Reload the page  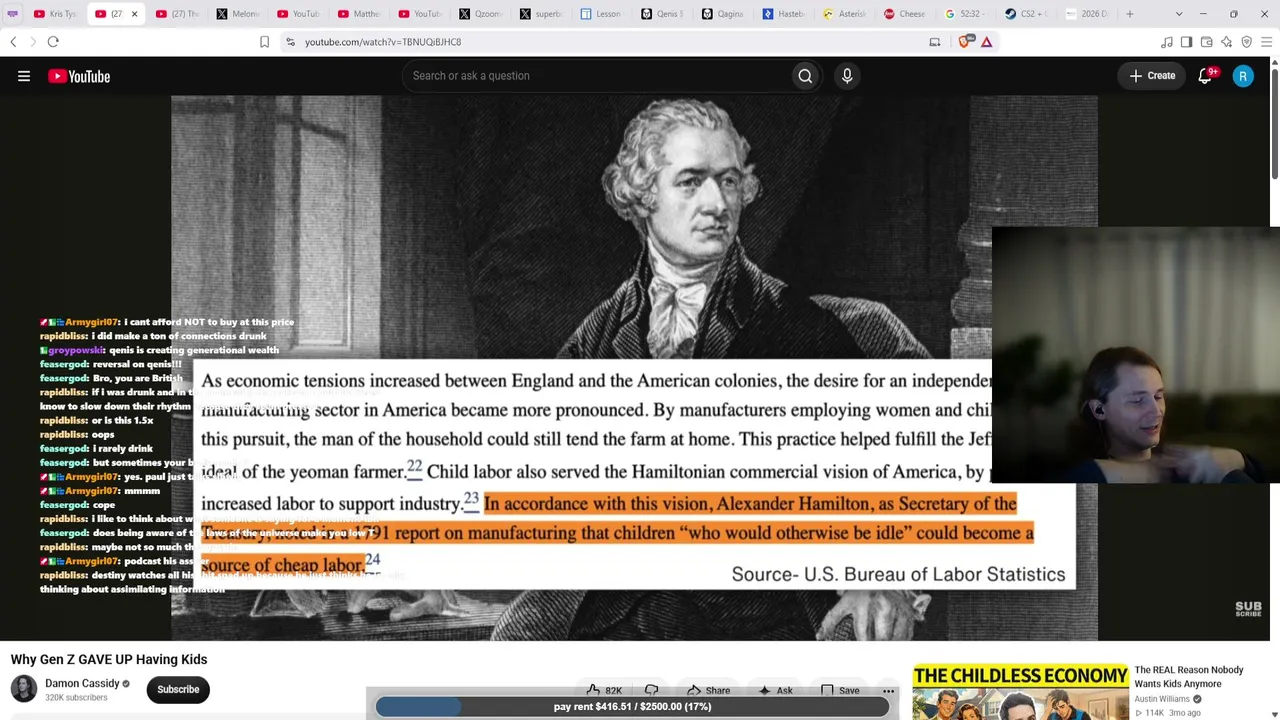53,42
